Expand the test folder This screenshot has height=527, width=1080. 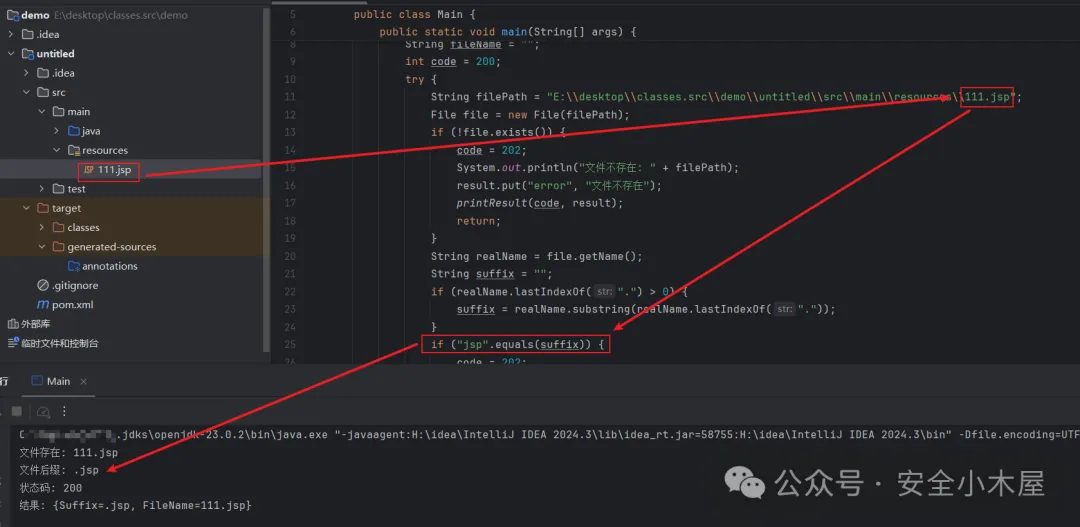pos(42,189)
